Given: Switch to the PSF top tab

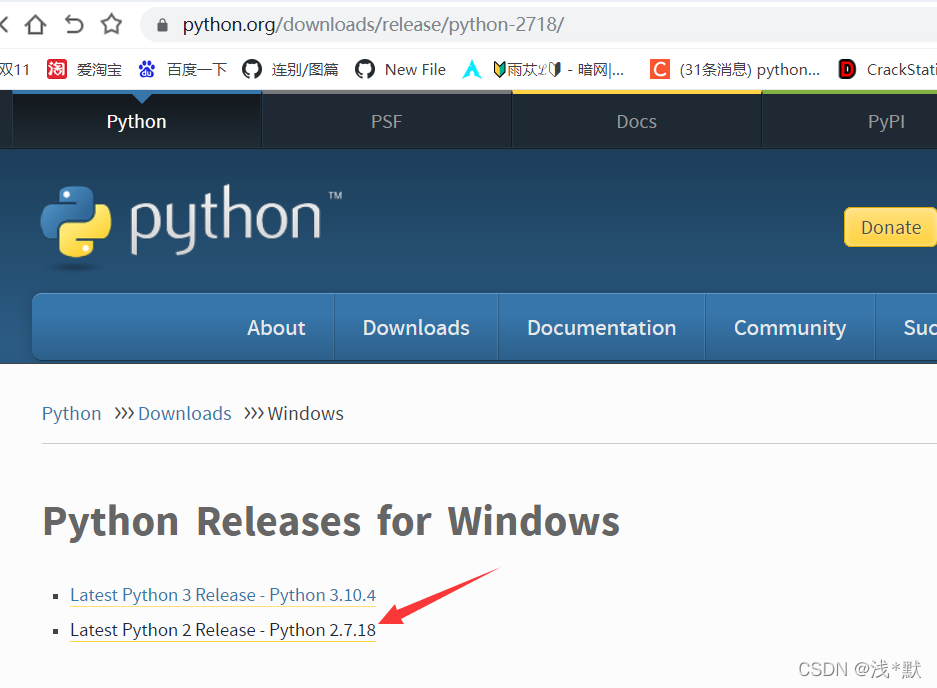Looking at the screenshot, I should click(x=386, y=121).
